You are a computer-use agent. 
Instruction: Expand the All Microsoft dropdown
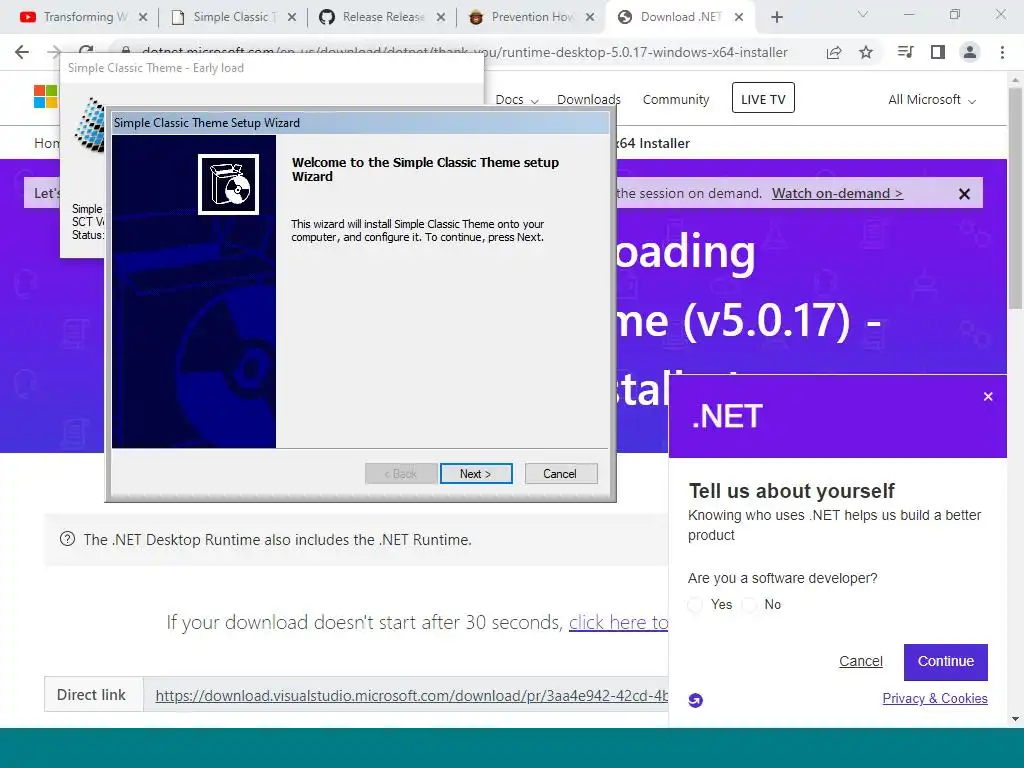pyautogui.click(x=932, y=99)
